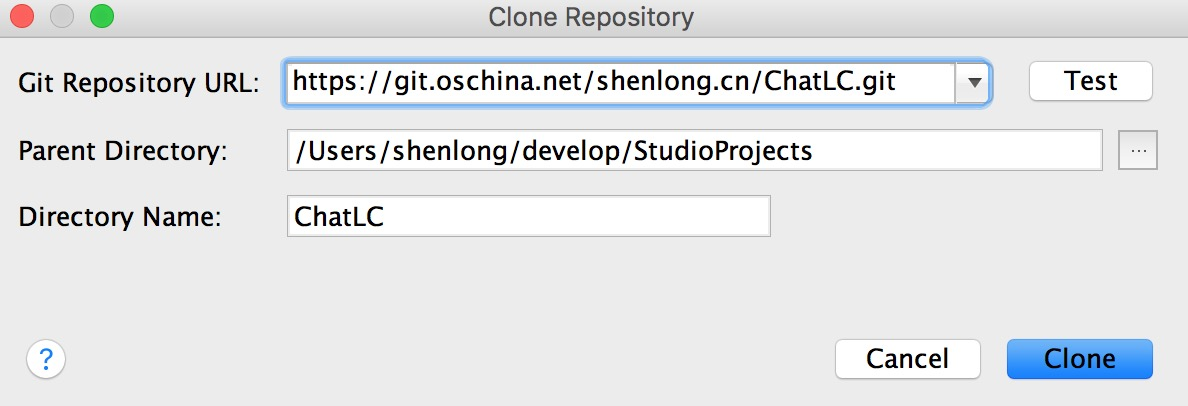Click the "ChatLC" text in Directory Name
The image size is (1188, 406).
click(338, 217)
